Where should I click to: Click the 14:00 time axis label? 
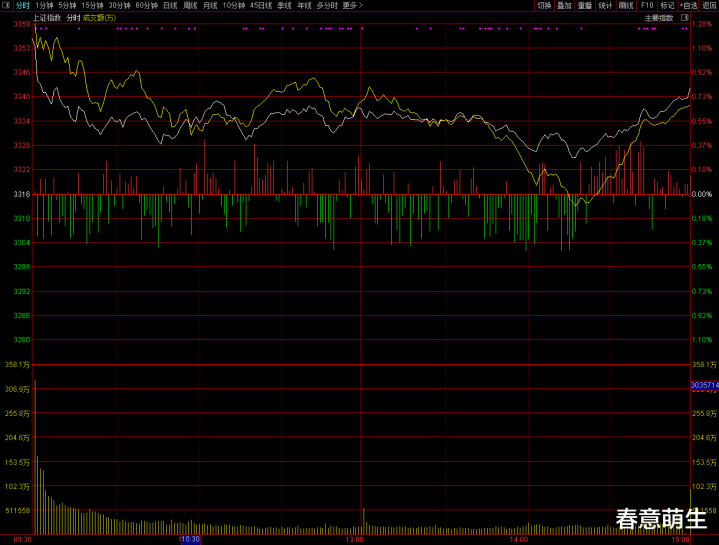pos(519,539)
